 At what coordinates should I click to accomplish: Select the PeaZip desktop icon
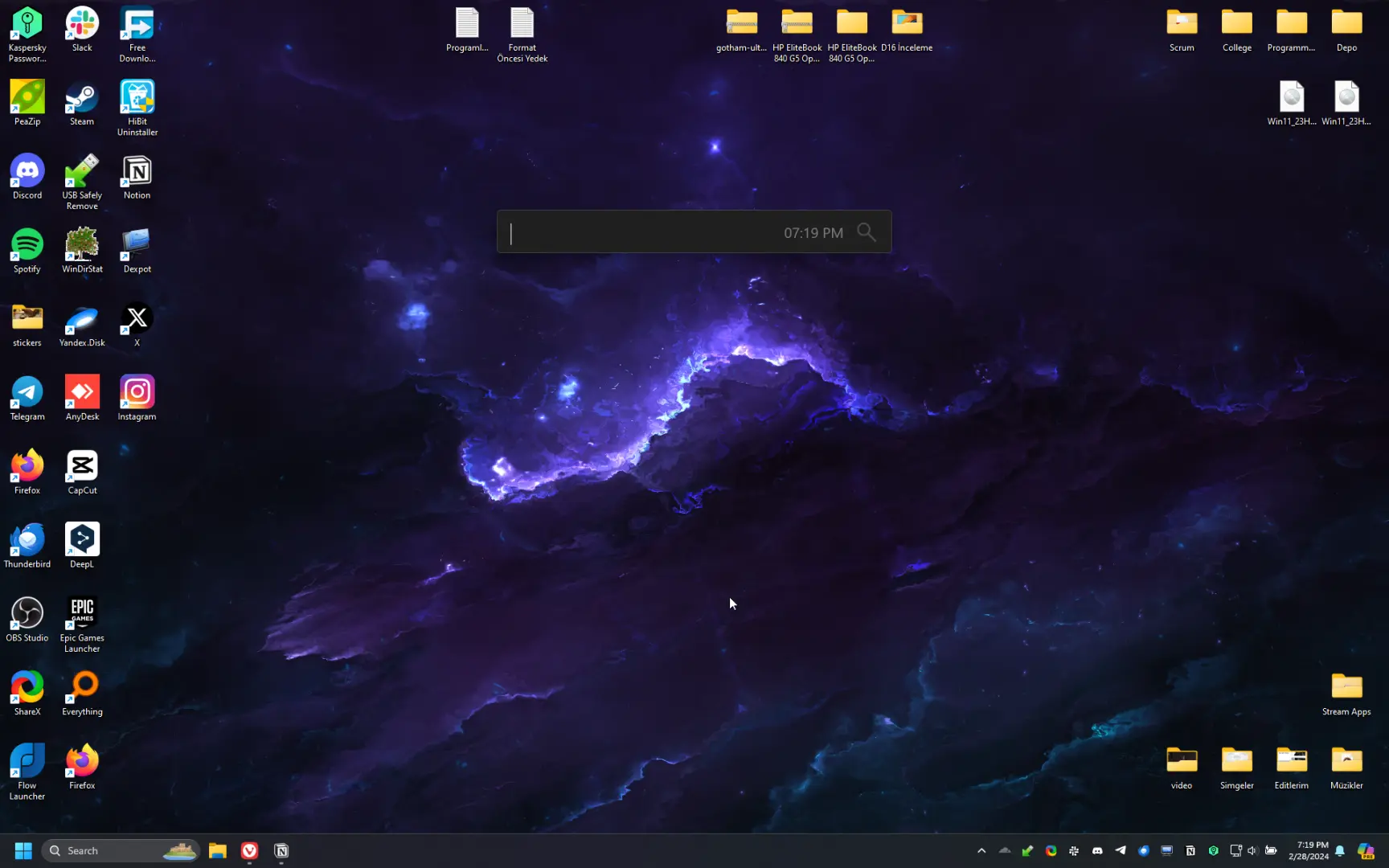[27, 104]
